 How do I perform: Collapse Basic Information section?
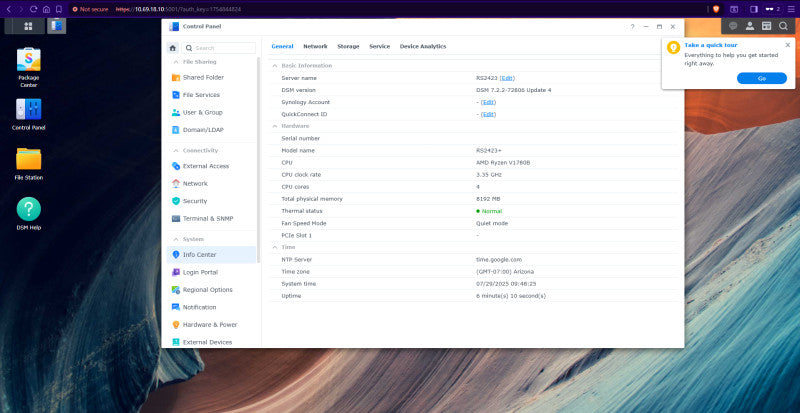[274, 66]
